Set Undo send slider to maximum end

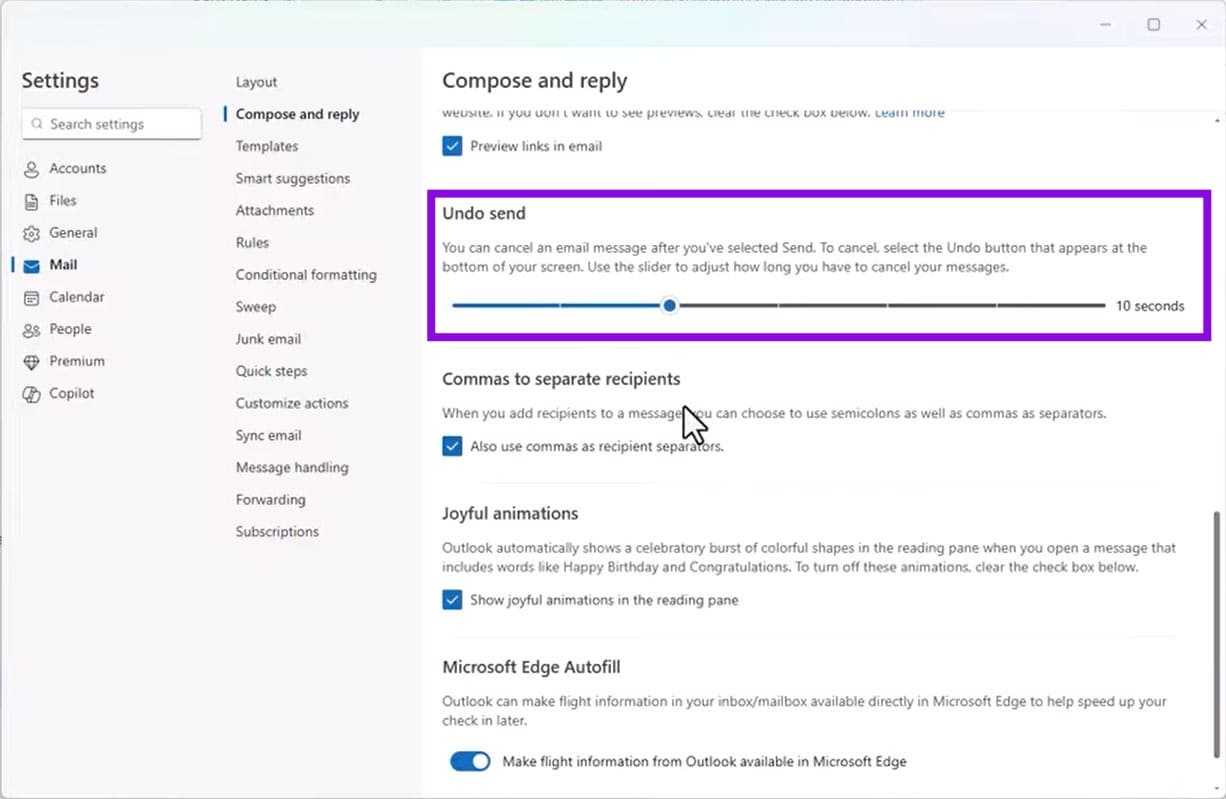1104,305
